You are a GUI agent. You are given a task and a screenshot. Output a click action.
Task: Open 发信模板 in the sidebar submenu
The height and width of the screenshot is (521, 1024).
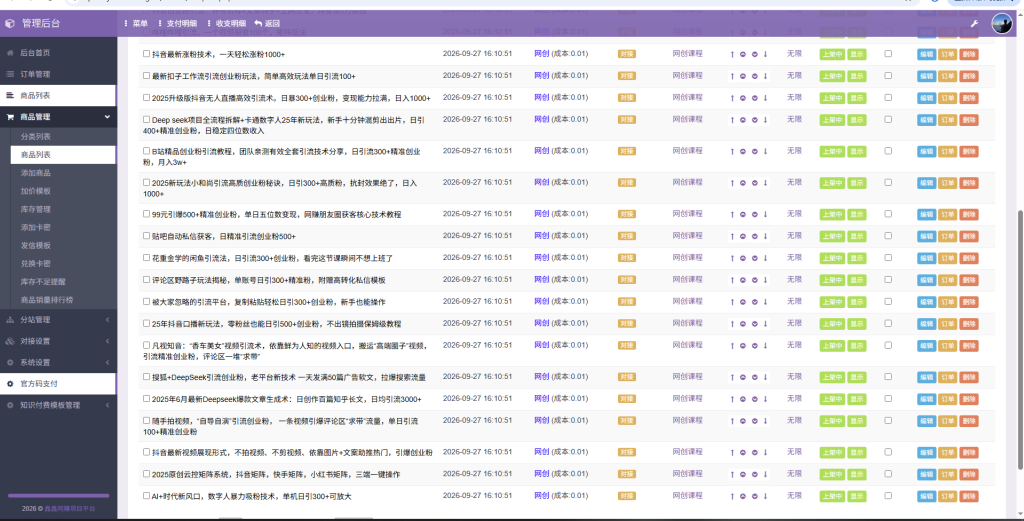click(x=36, y=245)
